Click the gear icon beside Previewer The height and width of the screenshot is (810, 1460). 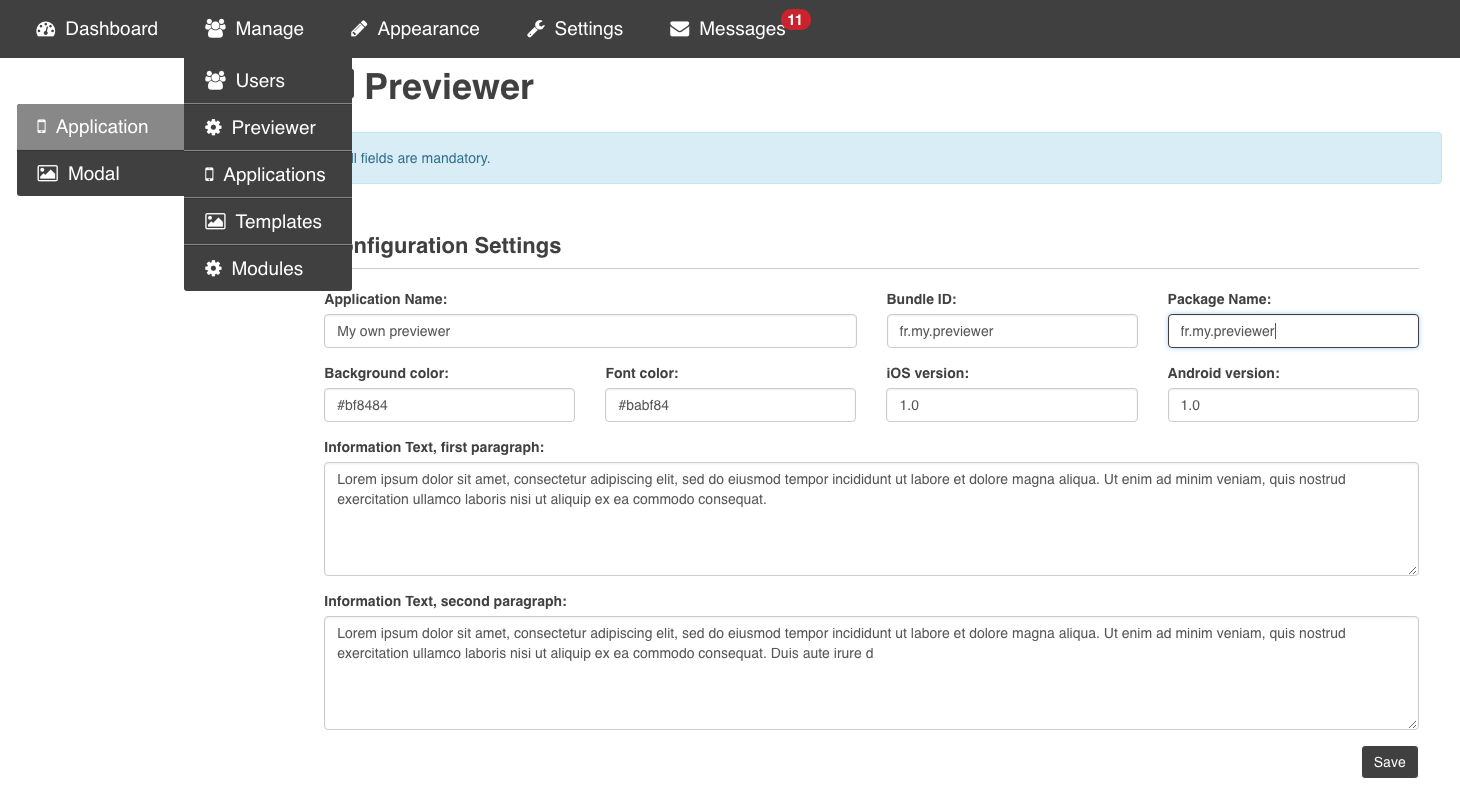coord(213,128)
